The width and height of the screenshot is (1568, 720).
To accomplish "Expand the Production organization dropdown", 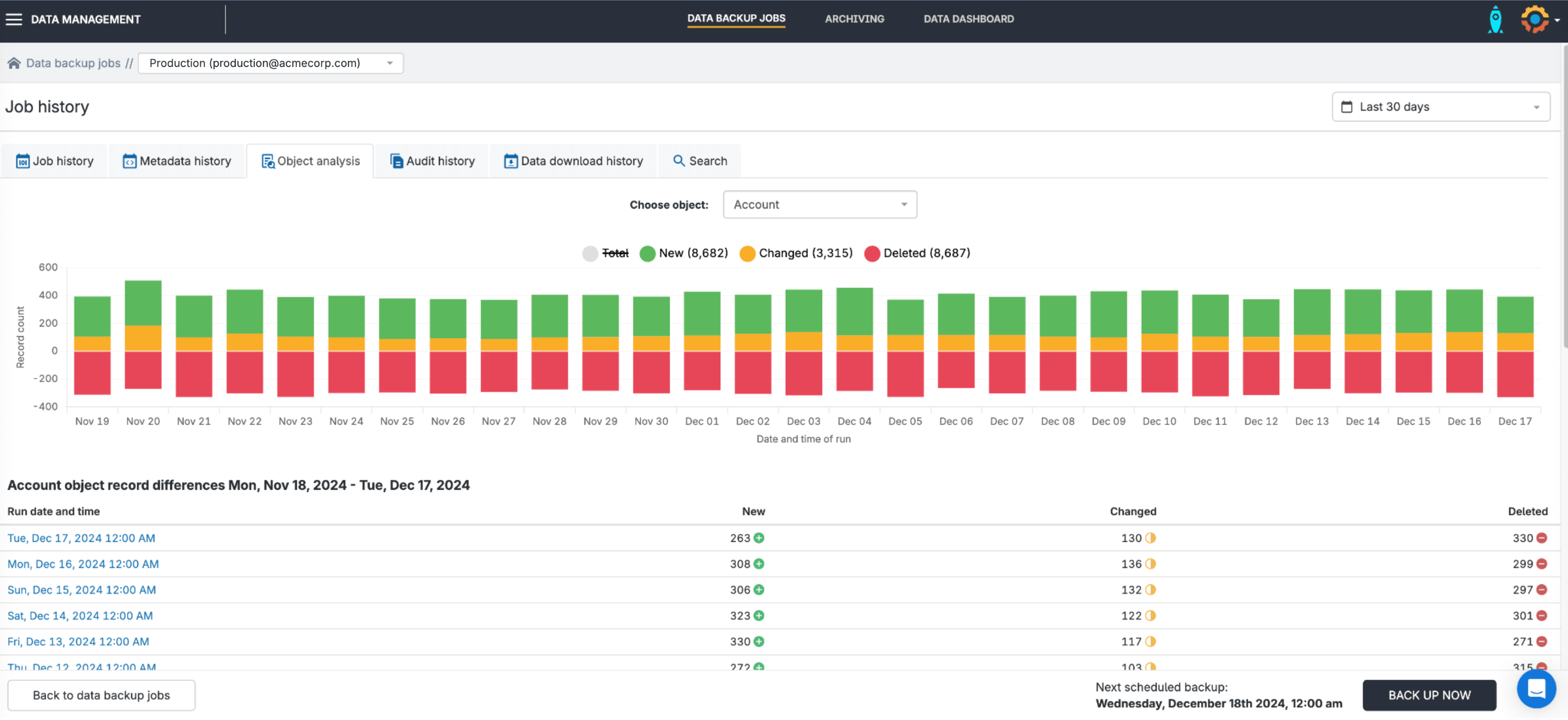I will point(270,63).
